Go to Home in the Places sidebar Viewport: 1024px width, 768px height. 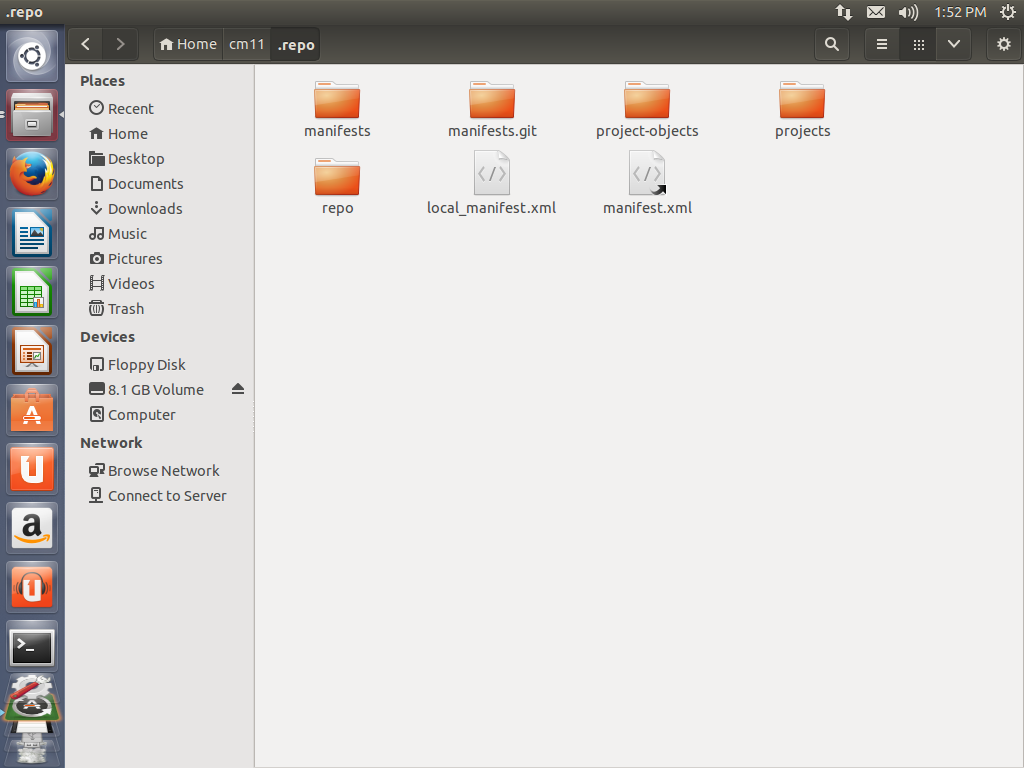pos(160,134)
